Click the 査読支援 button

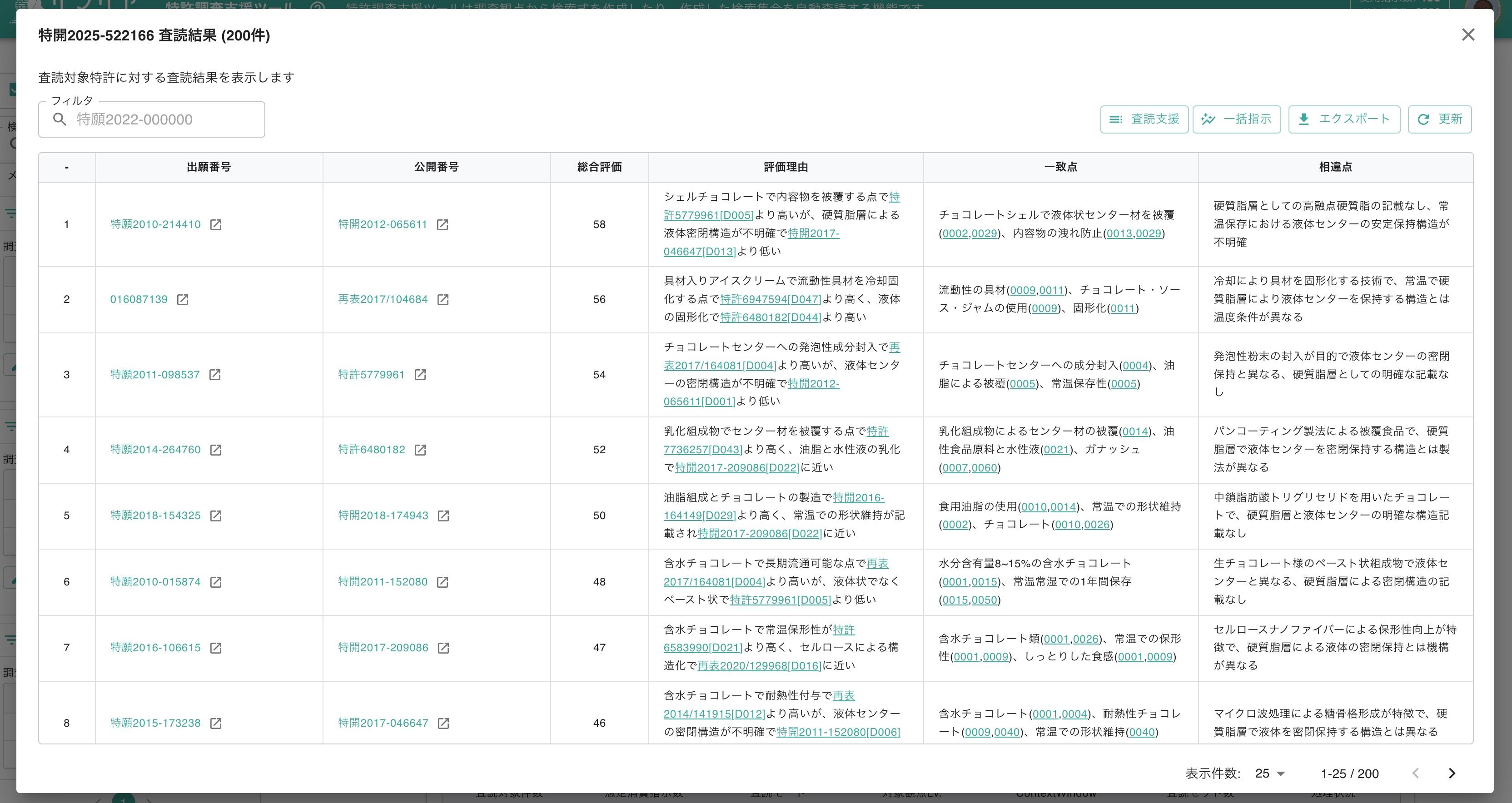pos(1144,119)
